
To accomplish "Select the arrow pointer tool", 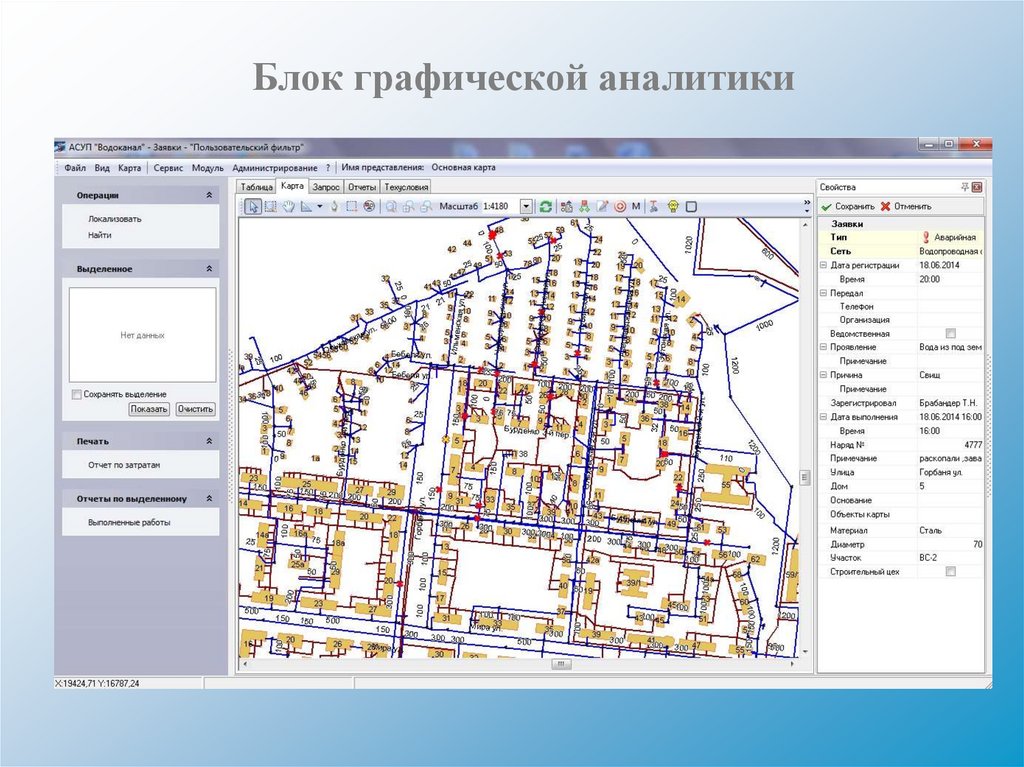I will (253, 206).
